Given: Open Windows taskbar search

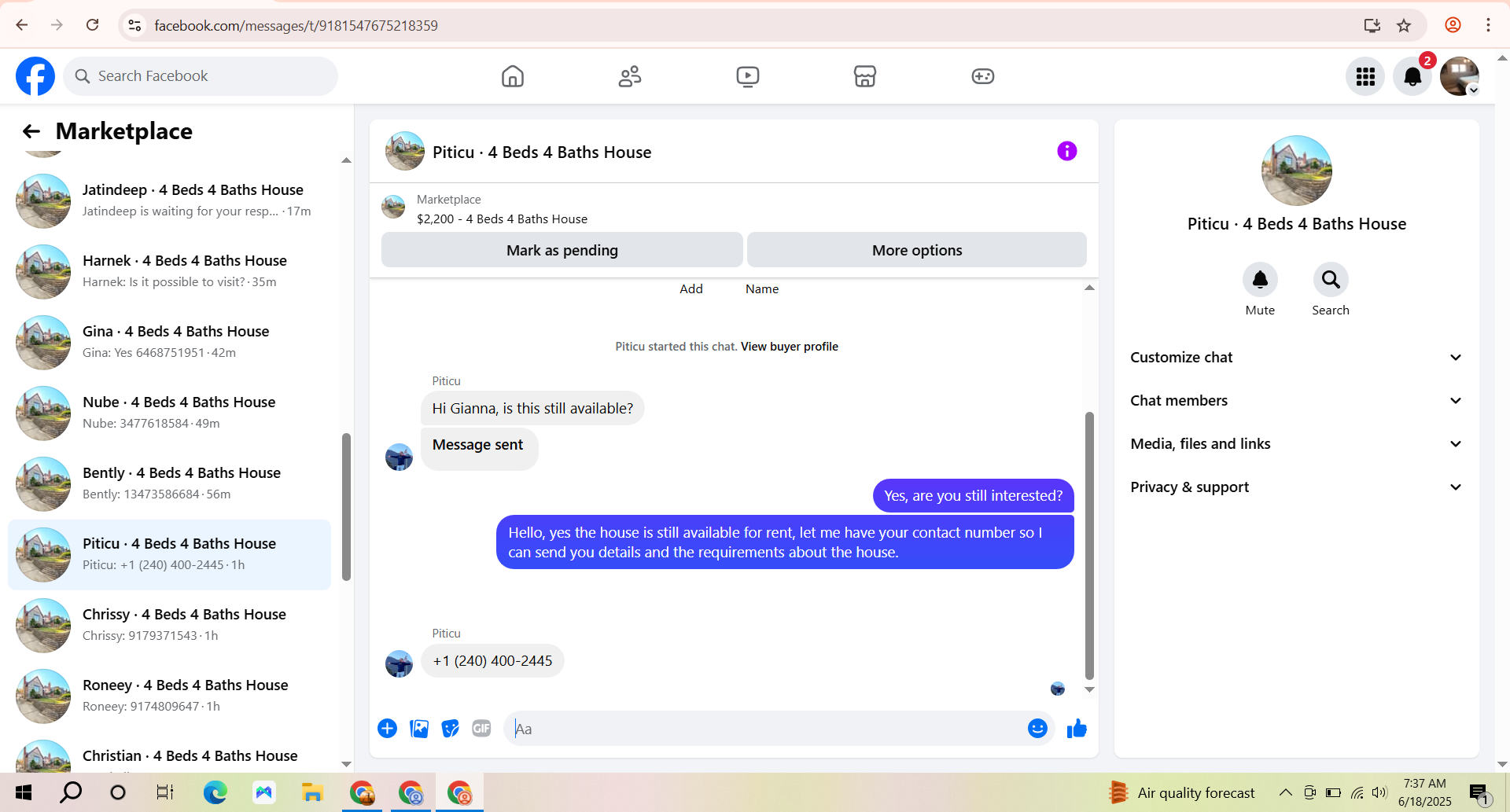Looking at the screenshot, I should pyautogui.click(x=71, y=792).
